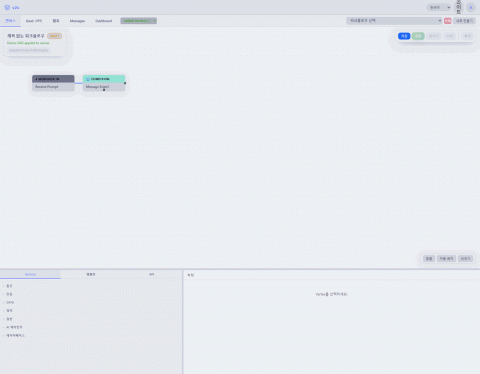Viewport: 480px width, 374px height.
Task: Select the 템플릿 panel tab
Action: click(x=91, y=274)
